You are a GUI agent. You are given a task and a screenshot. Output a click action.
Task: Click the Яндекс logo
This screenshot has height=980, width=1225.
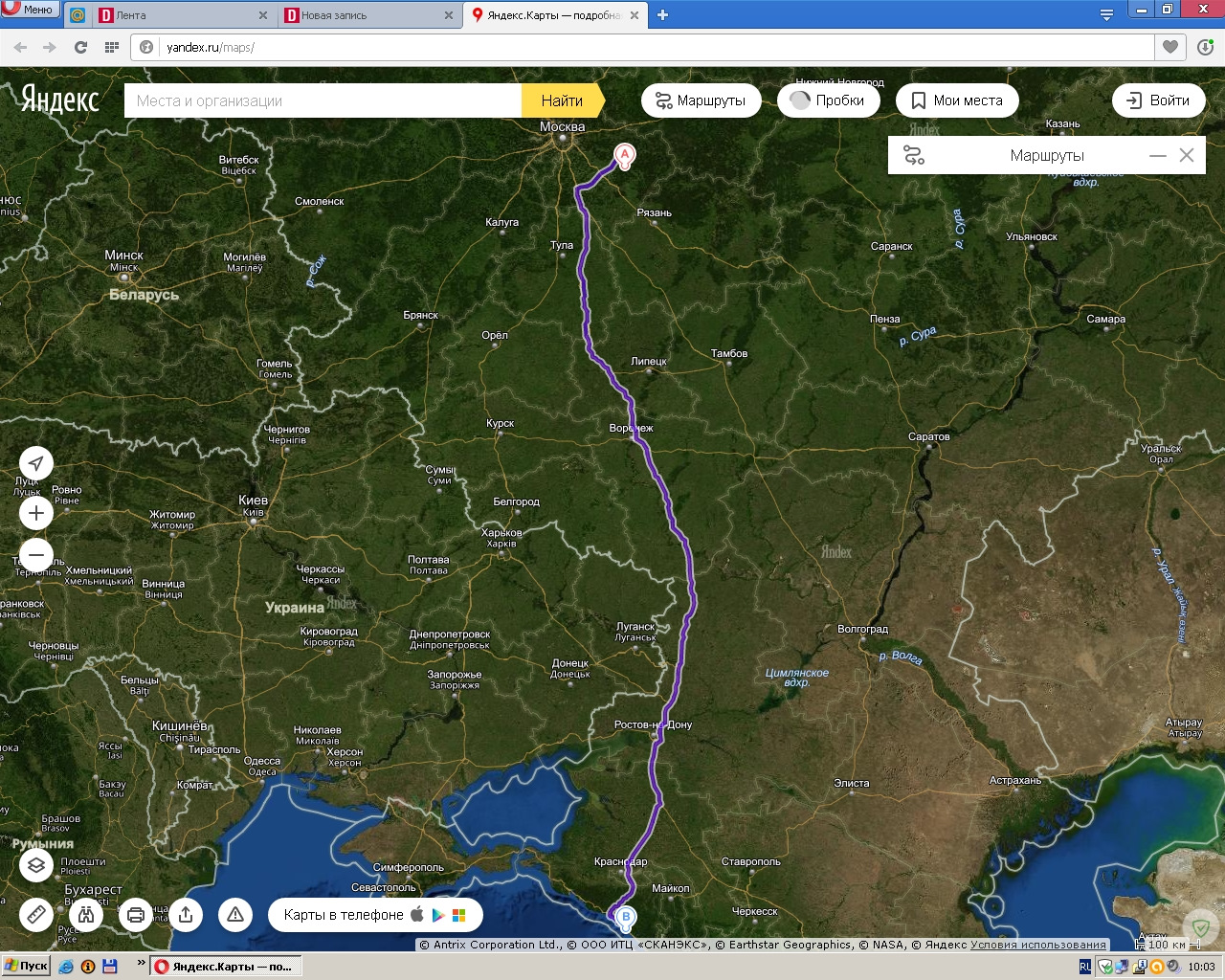(60, 99)
